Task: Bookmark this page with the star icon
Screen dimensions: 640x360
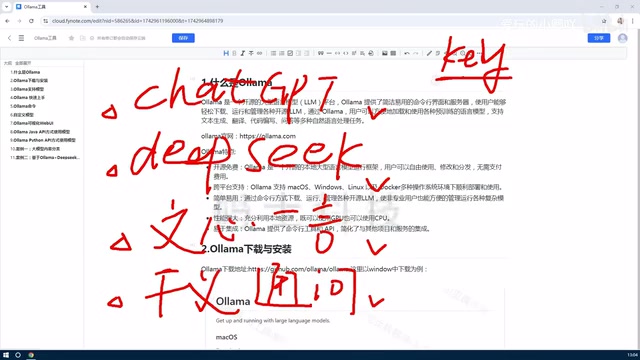Action: [x=604, y=21]
